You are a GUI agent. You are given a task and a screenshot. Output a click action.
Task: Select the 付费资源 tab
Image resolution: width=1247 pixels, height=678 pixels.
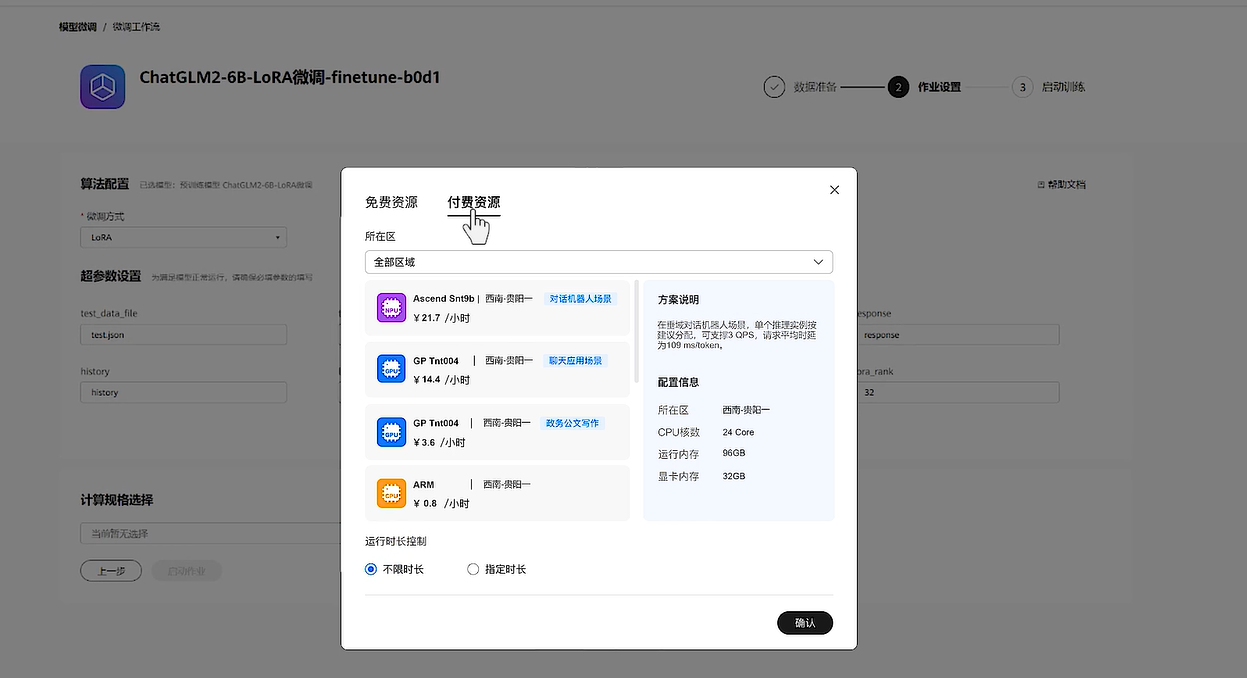click(x=474, y=202)
